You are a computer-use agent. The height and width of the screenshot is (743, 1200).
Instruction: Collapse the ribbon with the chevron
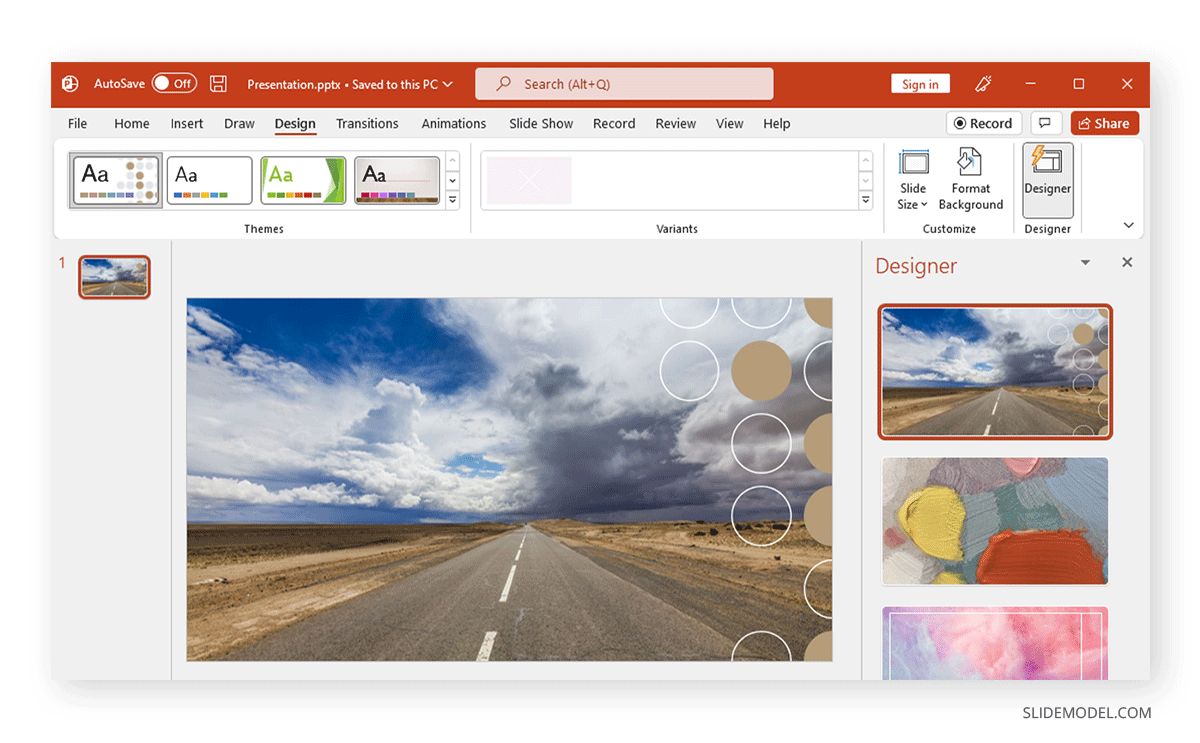[1128, 226]
